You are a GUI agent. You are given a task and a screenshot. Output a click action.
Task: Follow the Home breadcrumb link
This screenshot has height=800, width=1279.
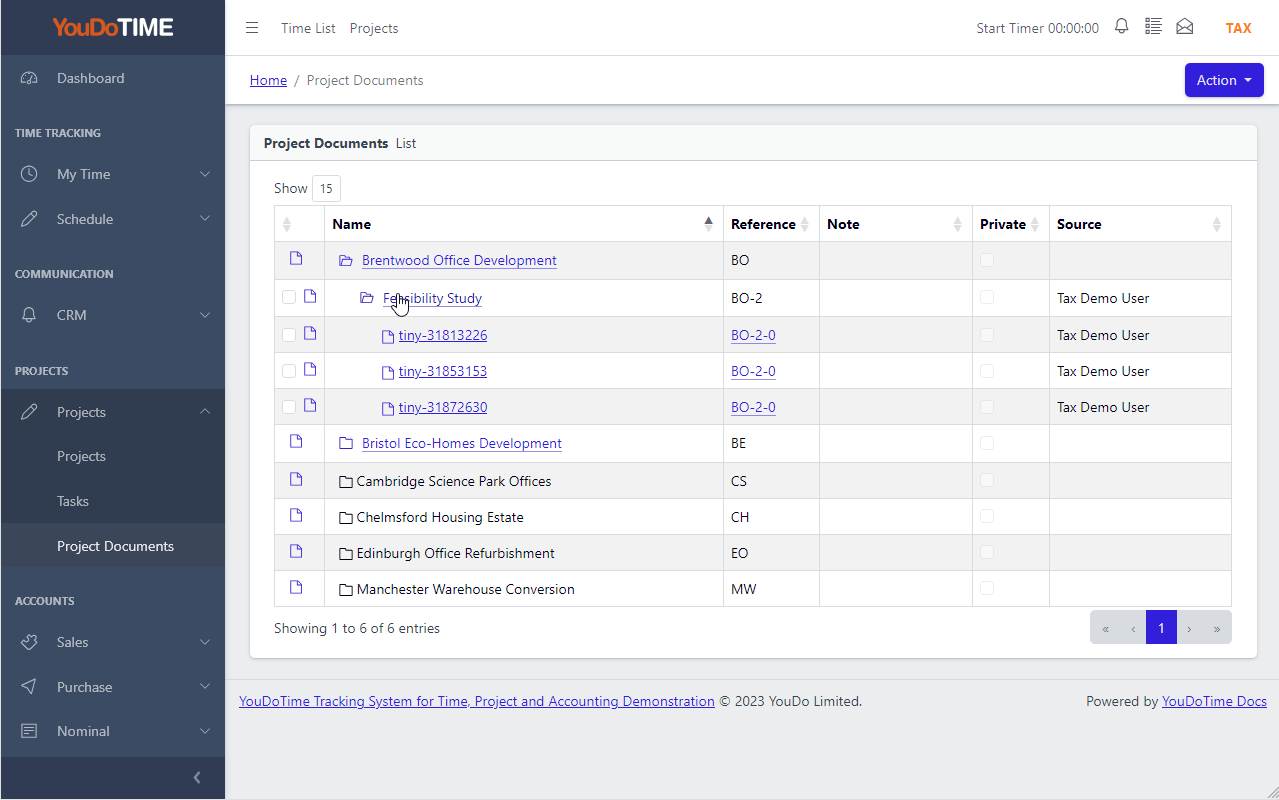268,80
